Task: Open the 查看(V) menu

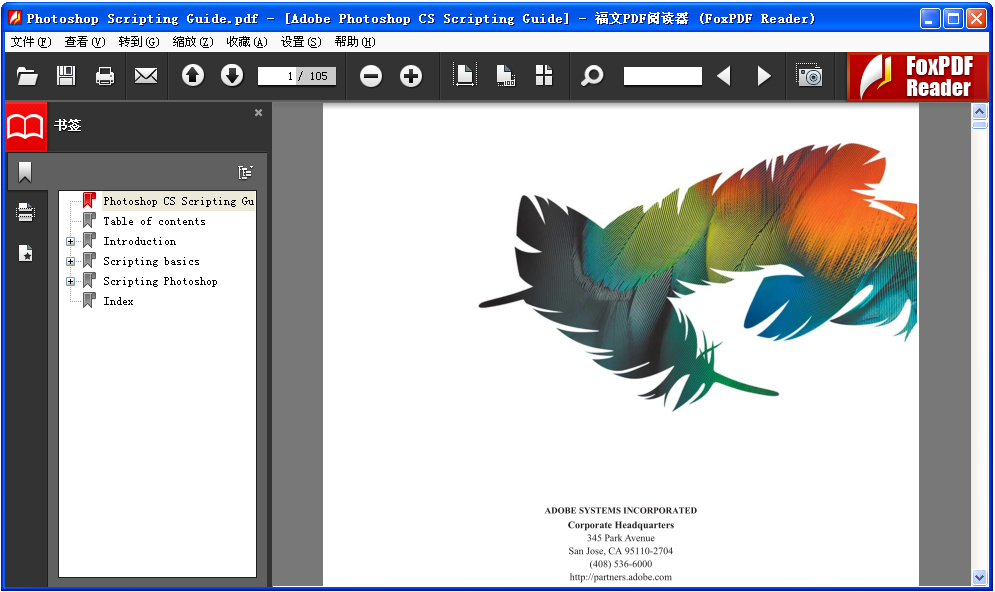Action: [x=85, y=42]
